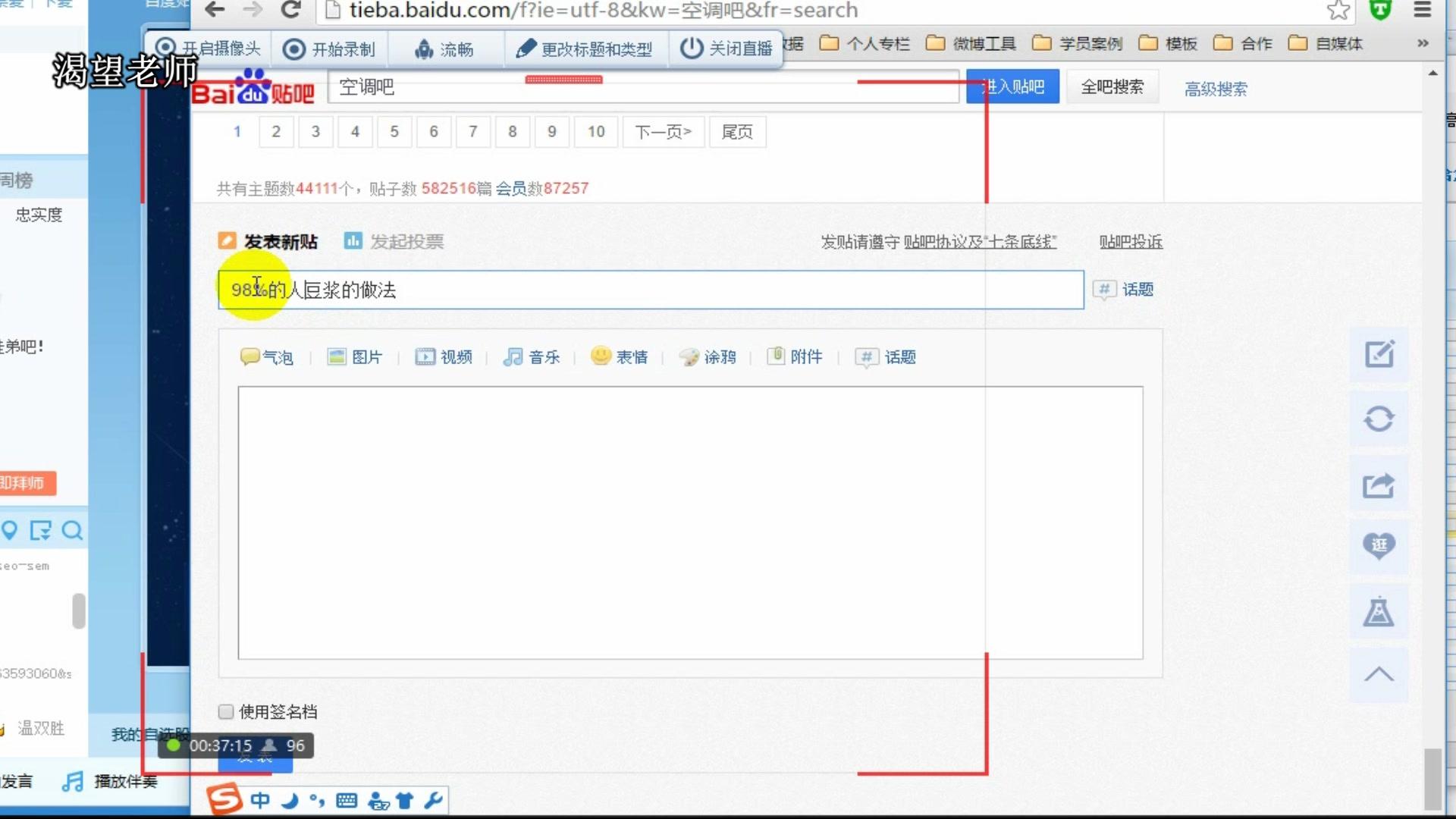Add music via 音乐 icon

(x=531, y=357)
